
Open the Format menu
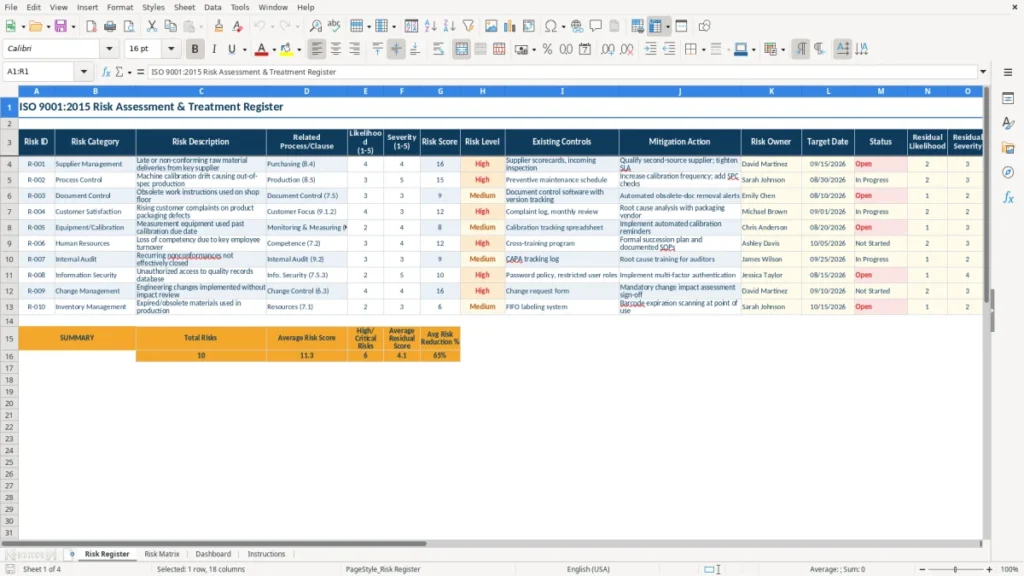pyautogui.click(x=120, y=7)
